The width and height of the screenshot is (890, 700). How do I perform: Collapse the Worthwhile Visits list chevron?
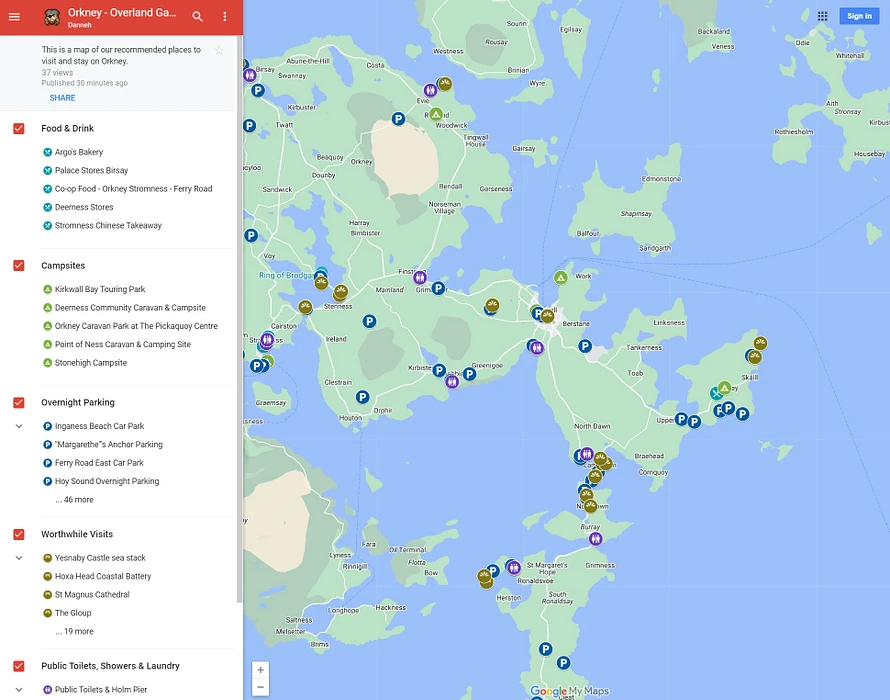click(19, 558)
